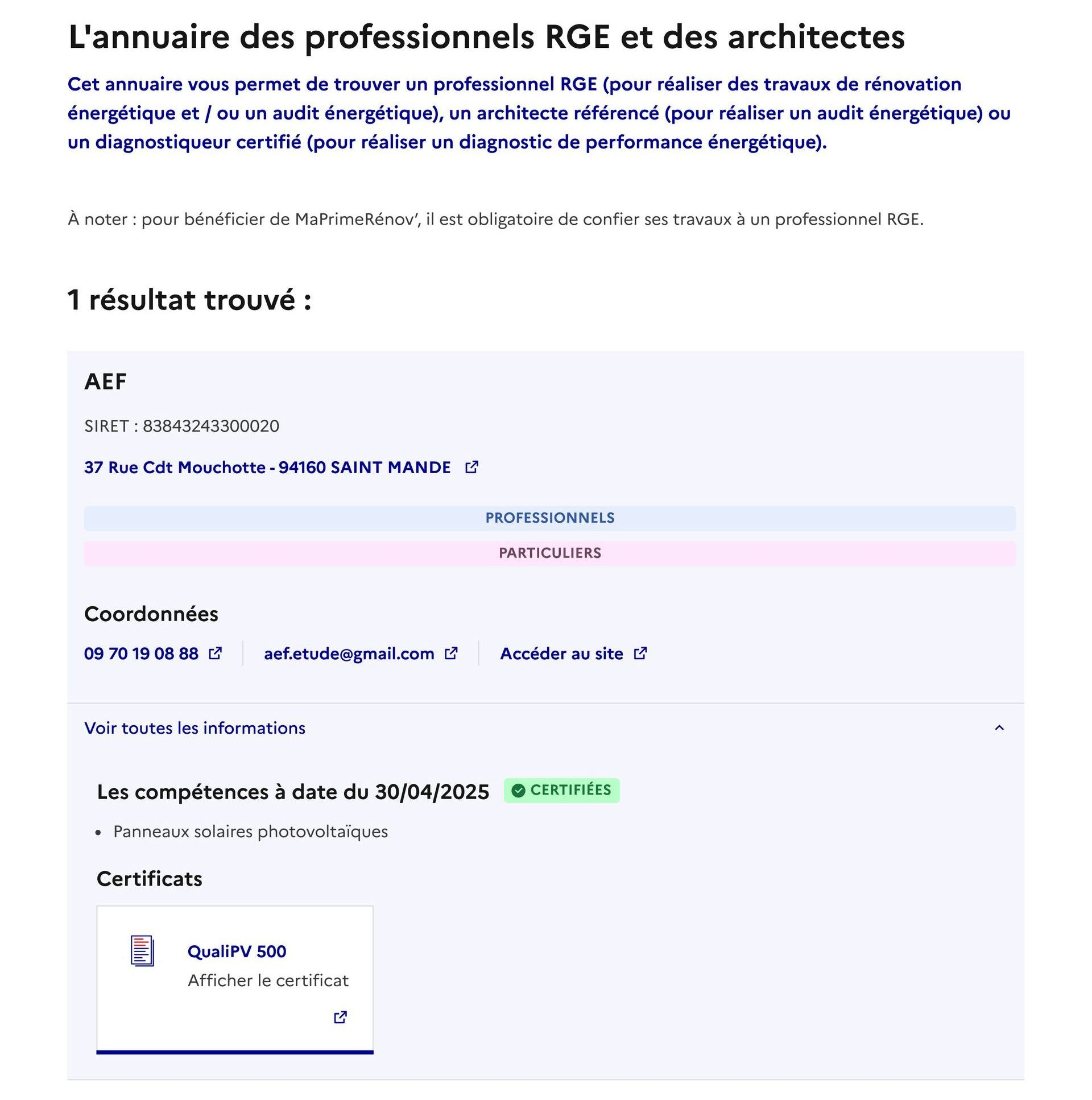The width and height of the screenshot is (1092, 1100).
Task: Call the phone number 09 70 19 08 88
Action: [141, 654]
